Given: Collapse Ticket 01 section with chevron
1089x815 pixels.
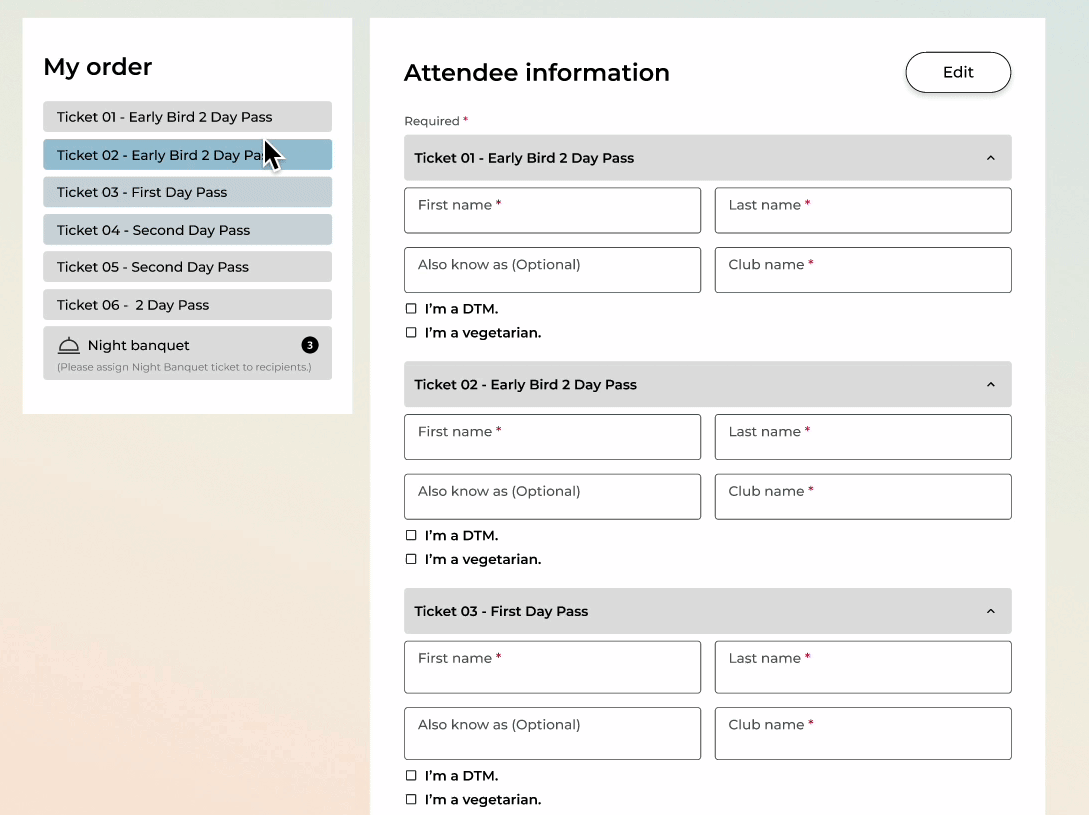Looking at the screenshot, I should 990,158.
